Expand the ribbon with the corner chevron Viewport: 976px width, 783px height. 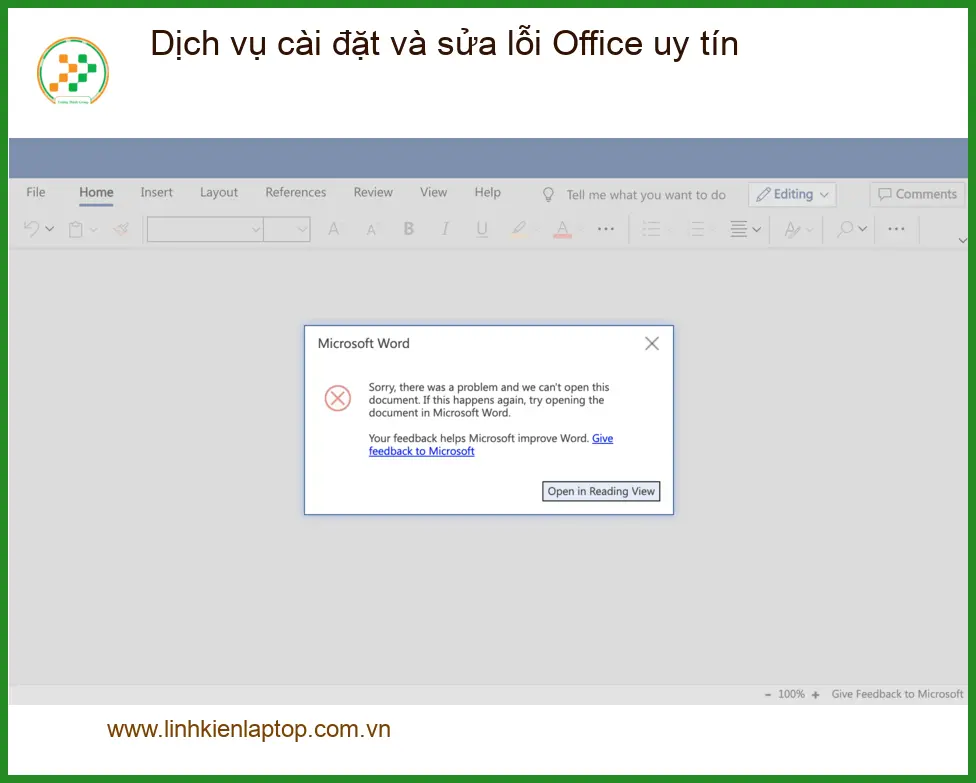[x=963, y=240]
